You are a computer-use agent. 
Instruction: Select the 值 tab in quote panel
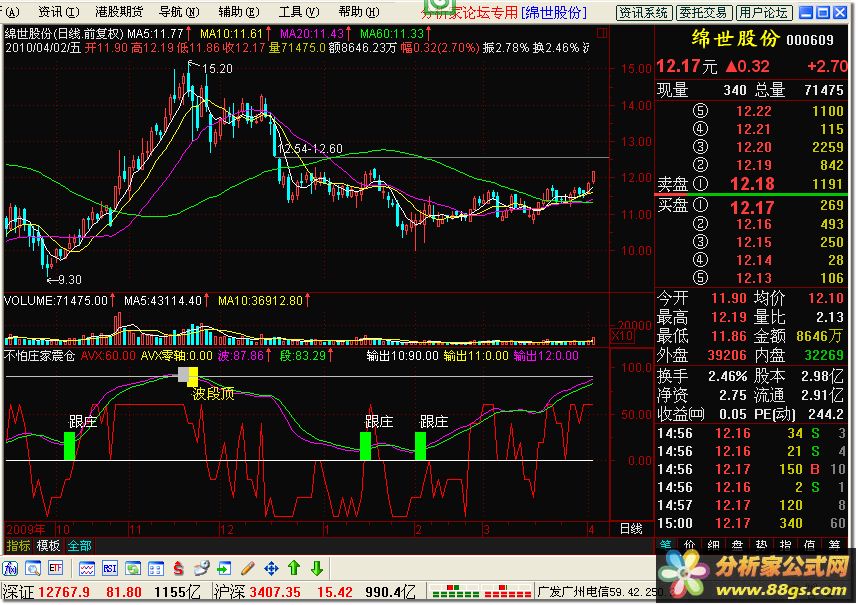[x=809, y=544]
